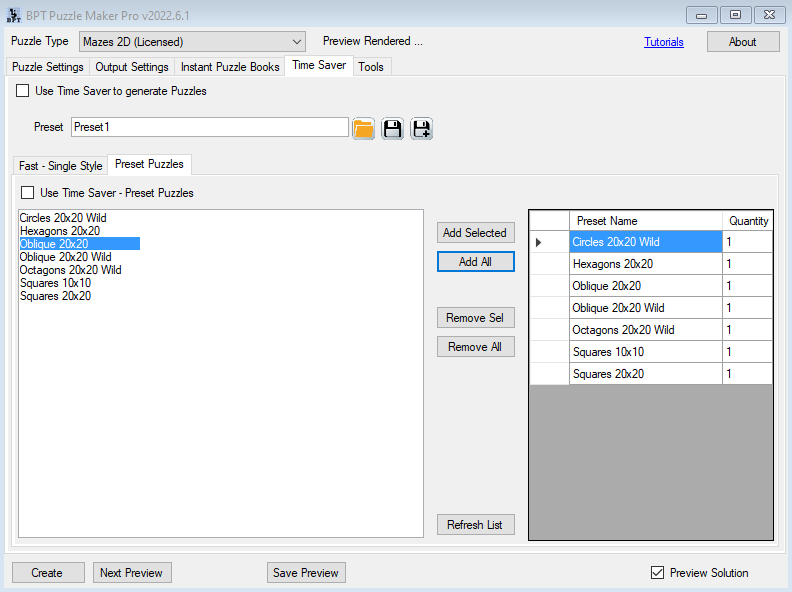Enable Use Time Saver to generate Puzzles
Screen dimensions: 792x592
point(23,91)
